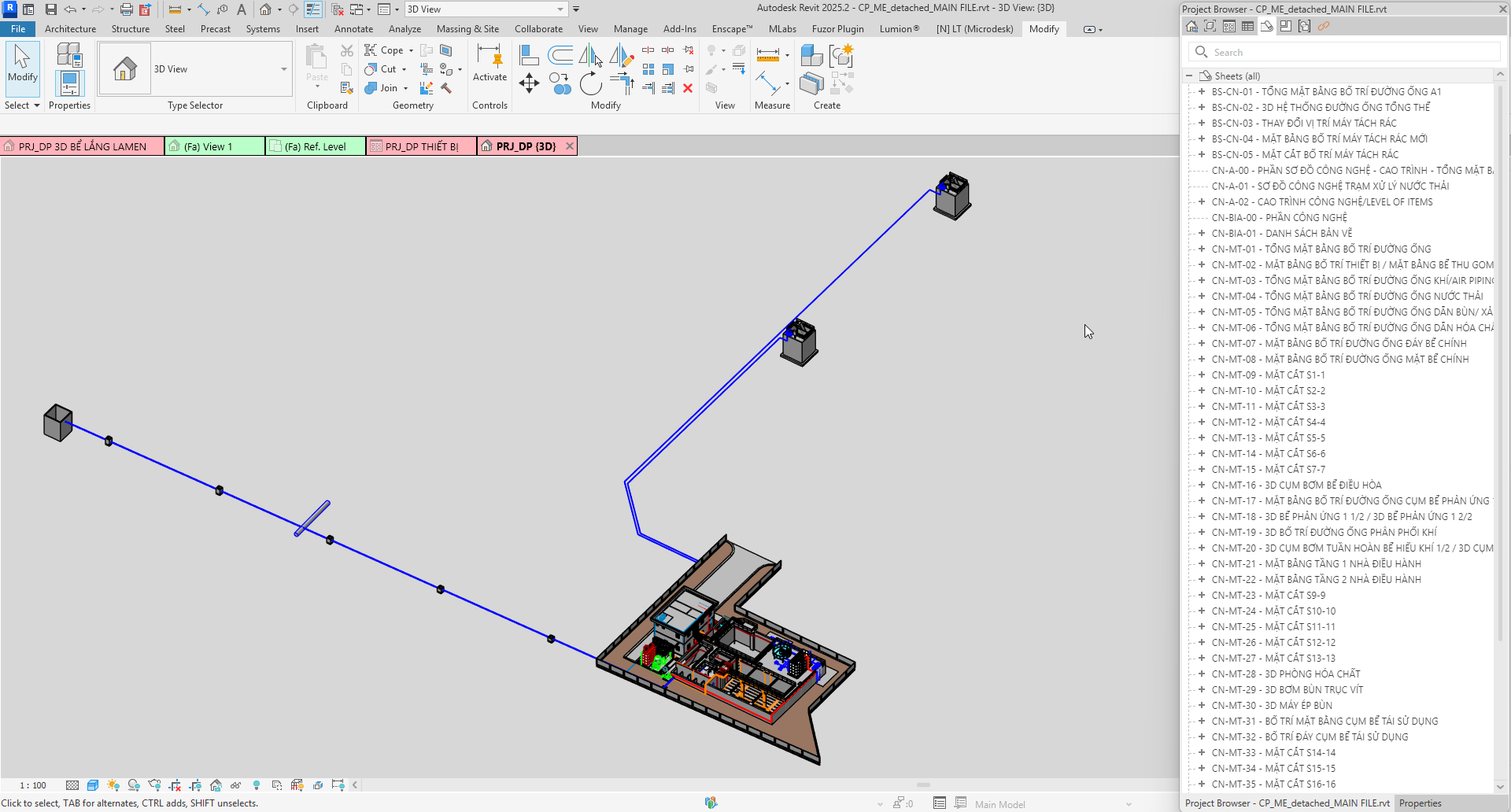
Task: Click the Offset tool icon
Action: click(x=560, y=55)
